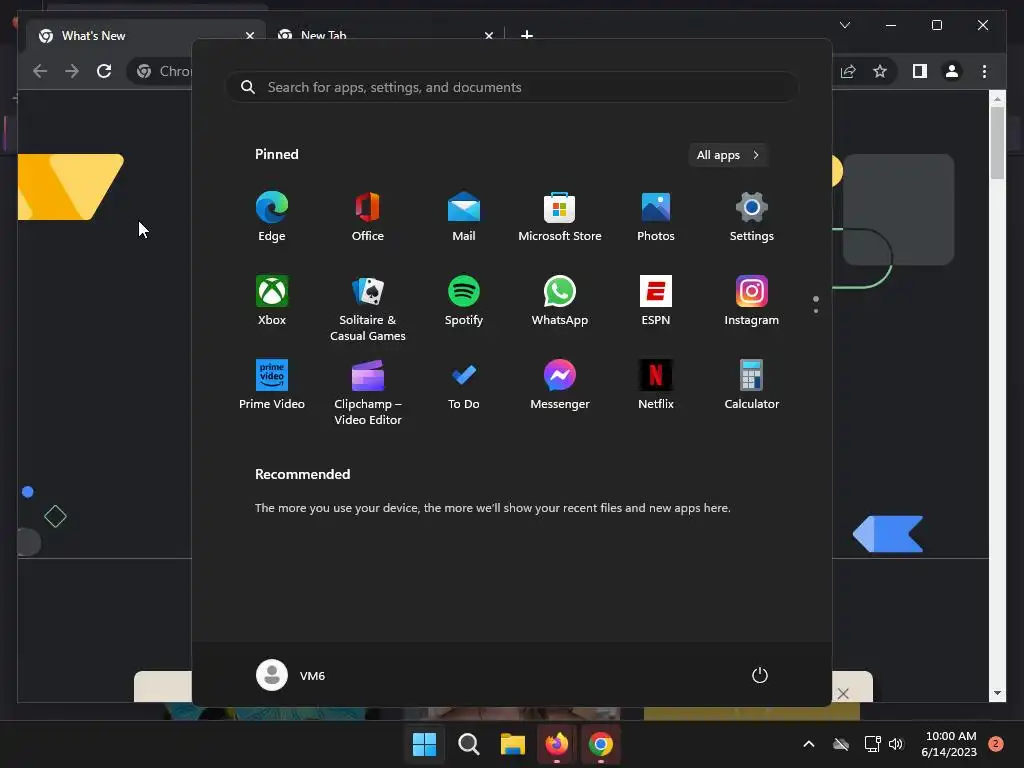Open Chrome's three-dot menu
This screenshot has height=768, width=1024.
pos(984,71)
